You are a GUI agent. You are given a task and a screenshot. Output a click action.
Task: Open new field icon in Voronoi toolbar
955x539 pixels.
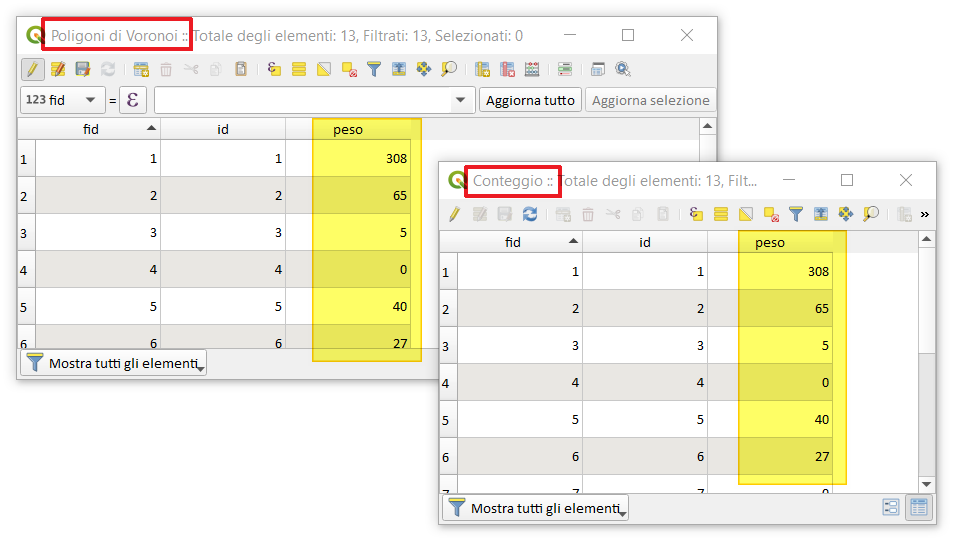(x=482, y=69)
